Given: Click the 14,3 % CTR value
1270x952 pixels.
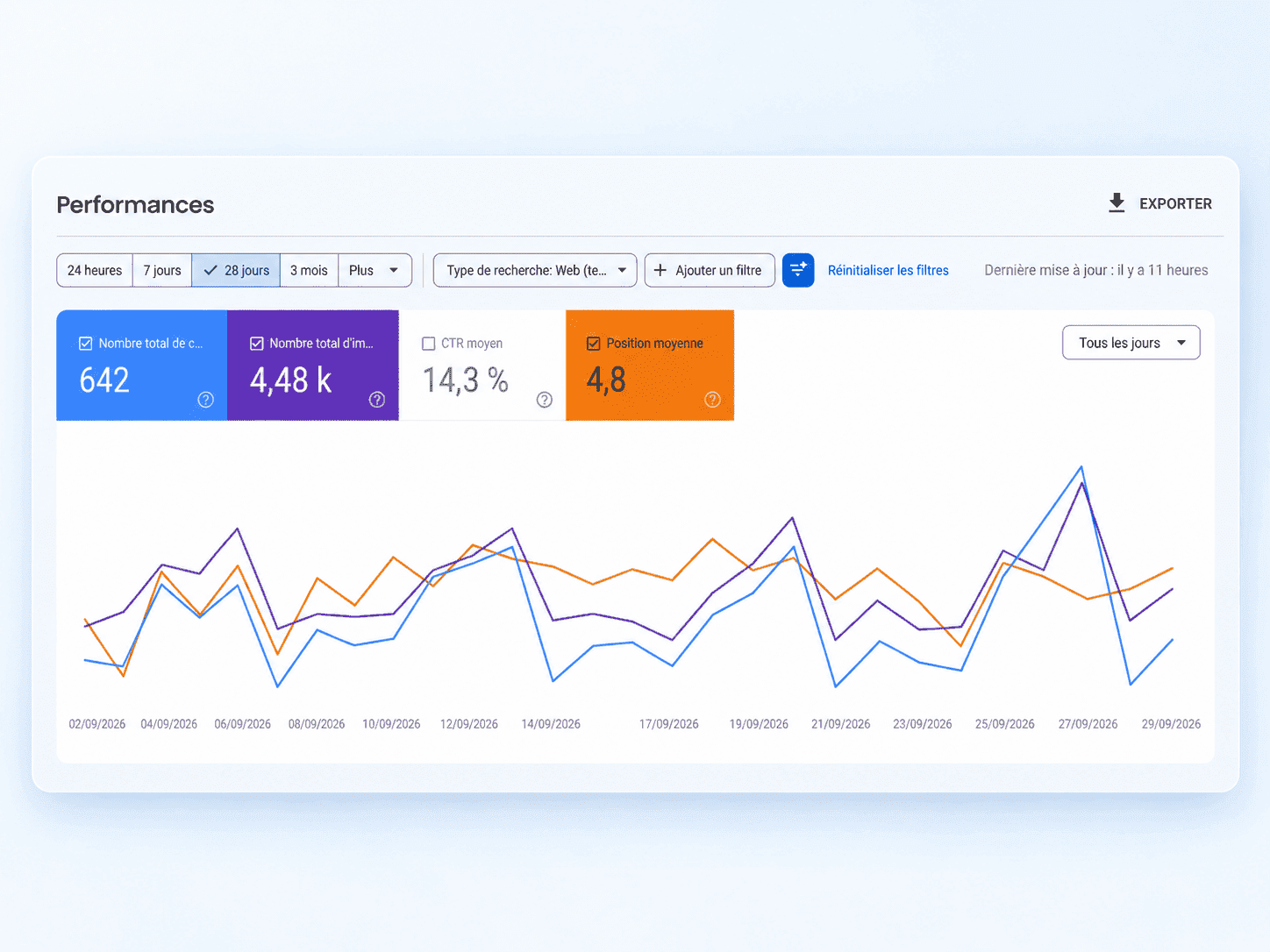Looking at the screenshot, I should 466,380.
